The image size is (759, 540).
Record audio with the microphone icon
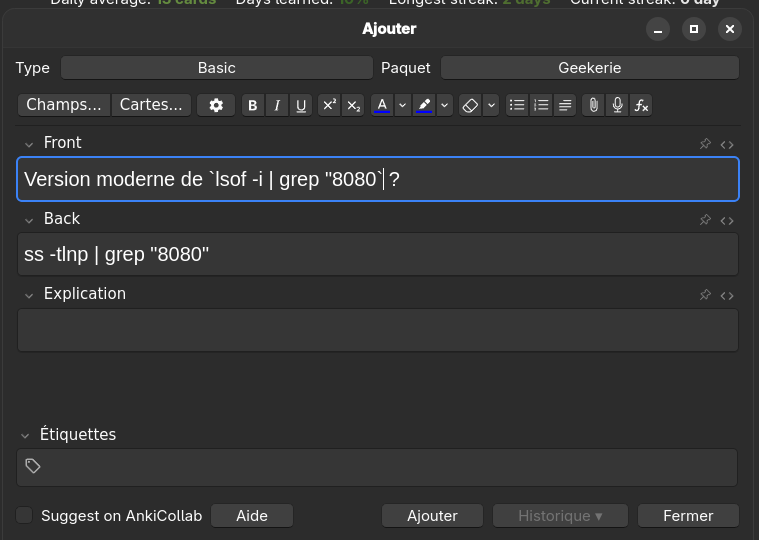point(617,105)
